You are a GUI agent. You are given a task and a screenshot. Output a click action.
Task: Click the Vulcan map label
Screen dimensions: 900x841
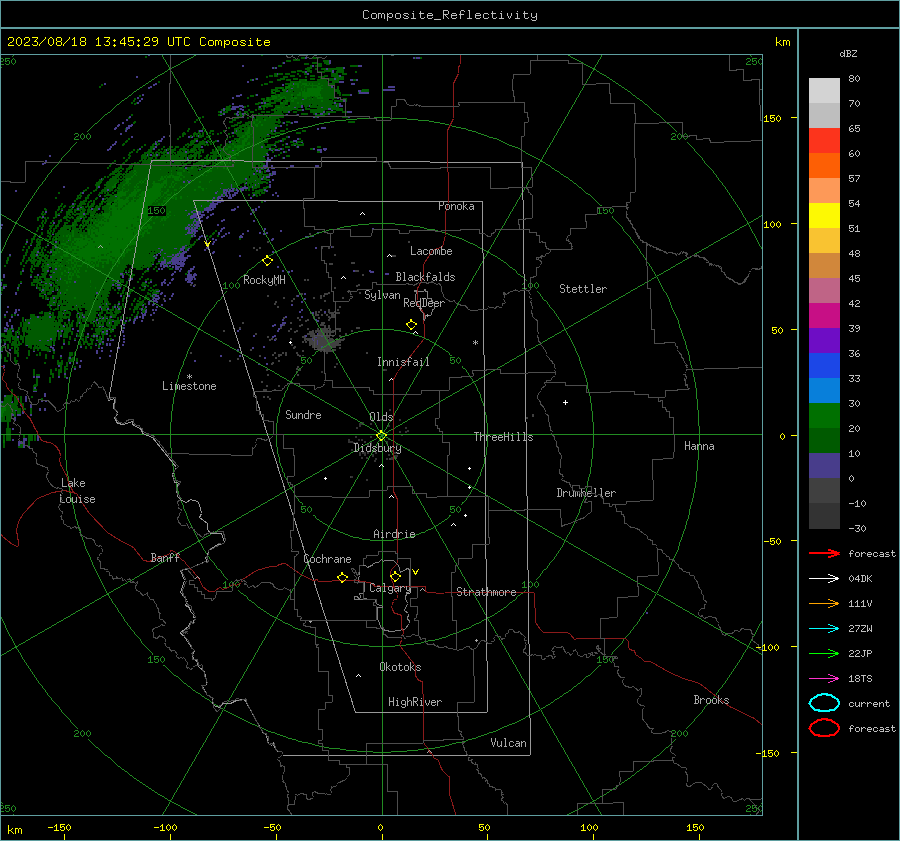[508, 743]
